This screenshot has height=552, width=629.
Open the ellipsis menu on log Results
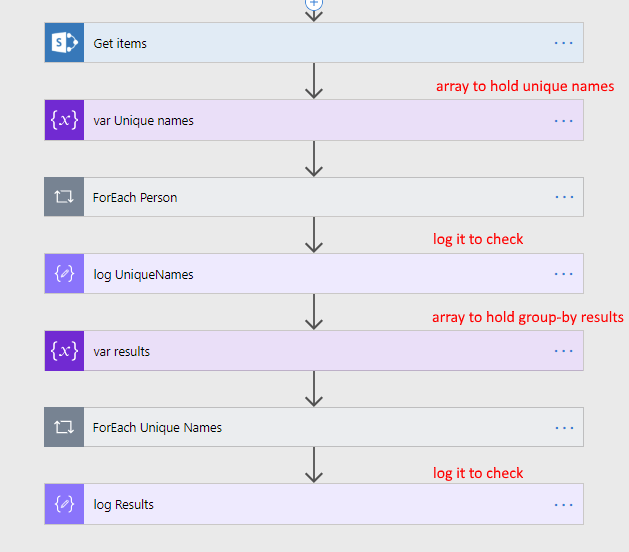(564, 505)
